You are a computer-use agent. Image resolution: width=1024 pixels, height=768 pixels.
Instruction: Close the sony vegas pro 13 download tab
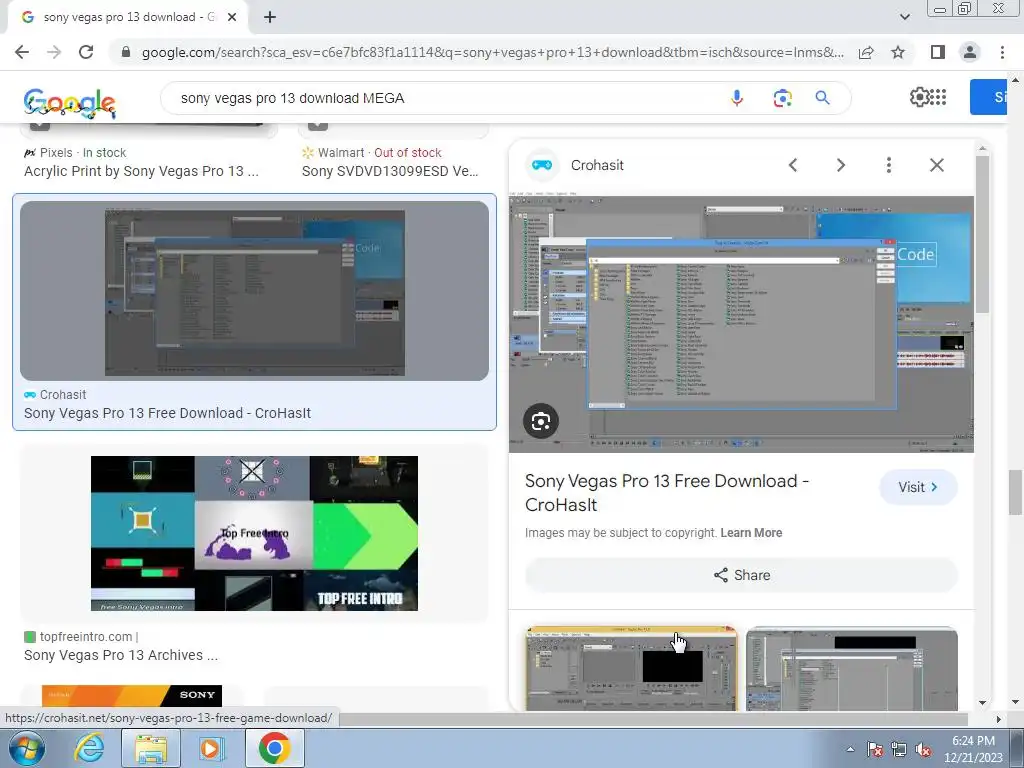tap(232, 18)
